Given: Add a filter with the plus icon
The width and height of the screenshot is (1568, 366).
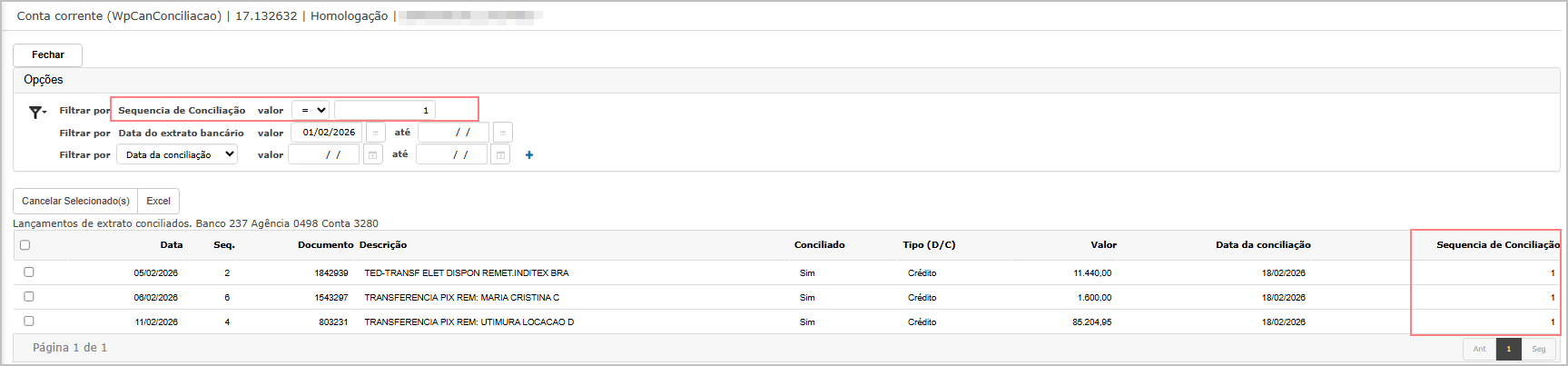Looking at the screenshot, I should tap(529, 155).
